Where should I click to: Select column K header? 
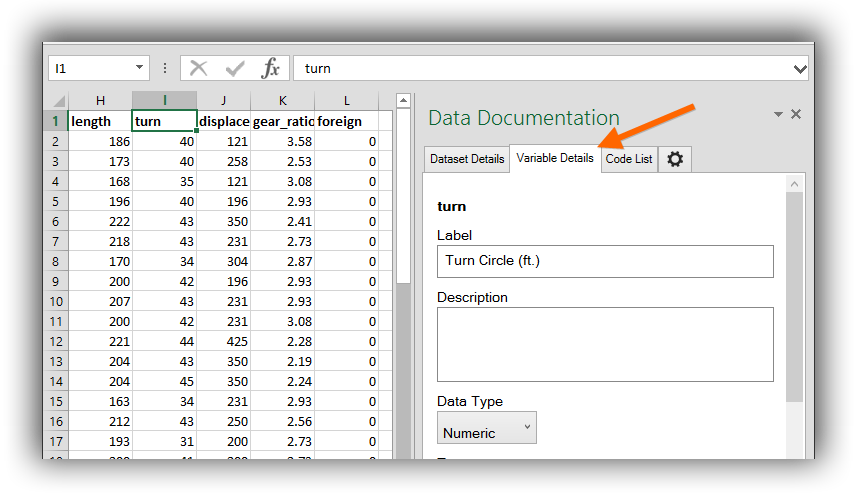coord(283,101)
